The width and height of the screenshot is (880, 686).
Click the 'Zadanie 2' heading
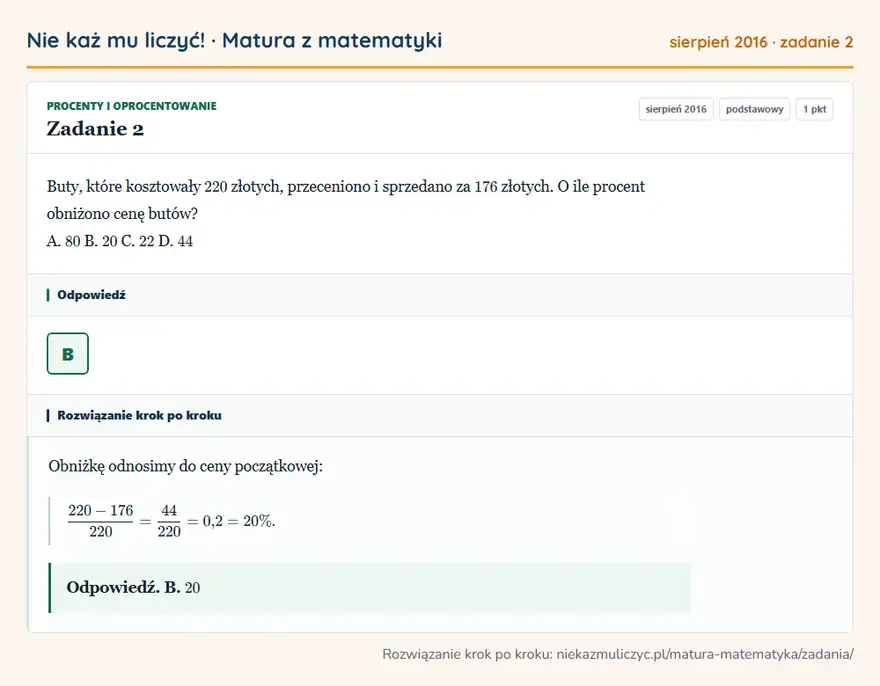click(x=95, y=129)
